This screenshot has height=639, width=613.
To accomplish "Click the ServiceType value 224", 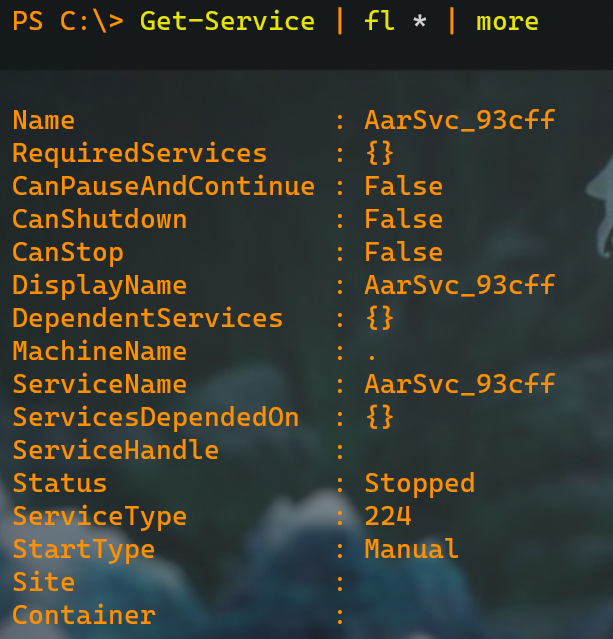I will pyautogui.click(x=388, y=516).
